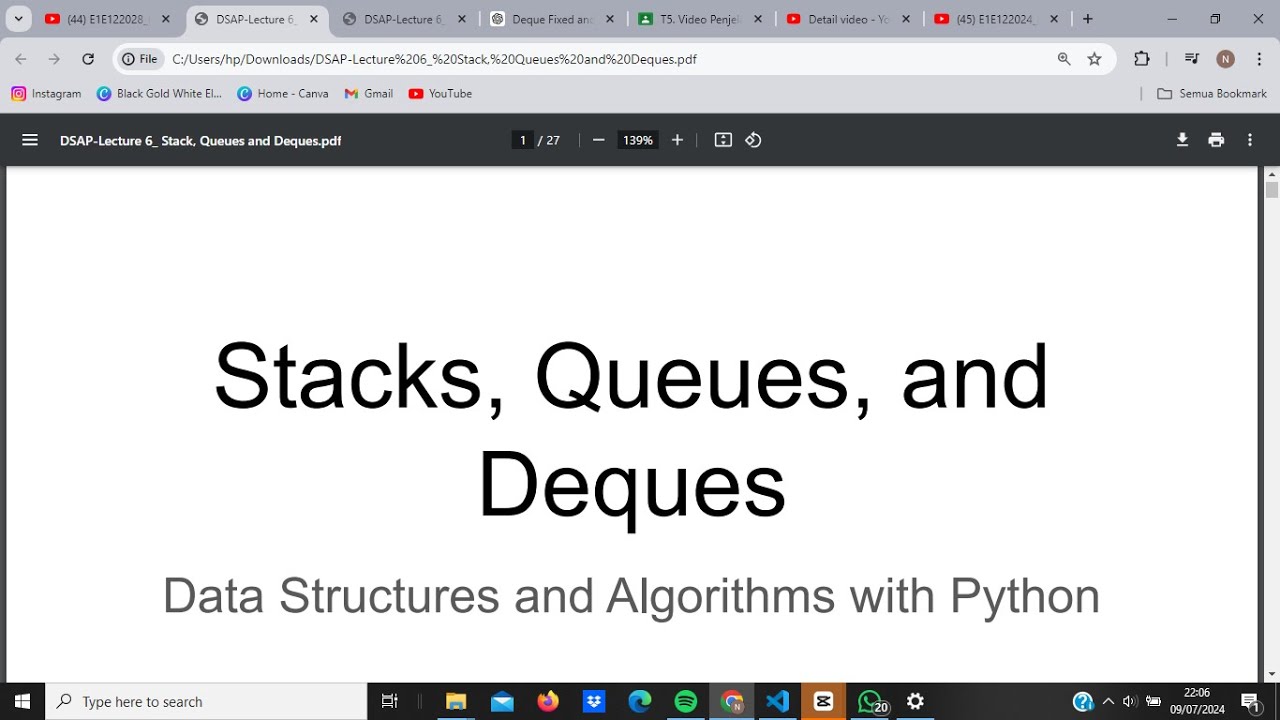
Task: Open the YouTube bookmark
Action: (x=440, y=93)
